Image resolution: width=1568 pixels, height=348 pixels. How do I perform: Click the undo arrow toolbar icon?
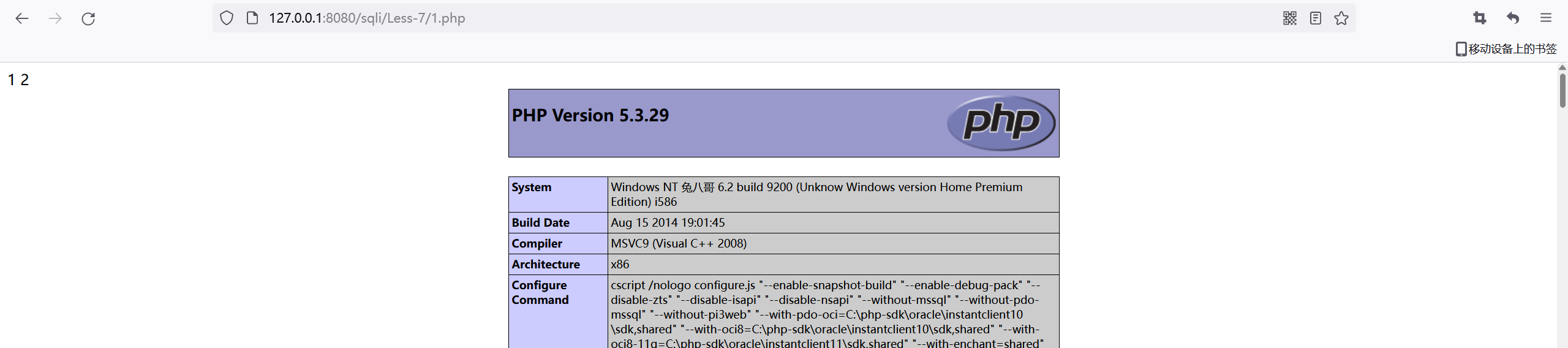pos(1513,18)
